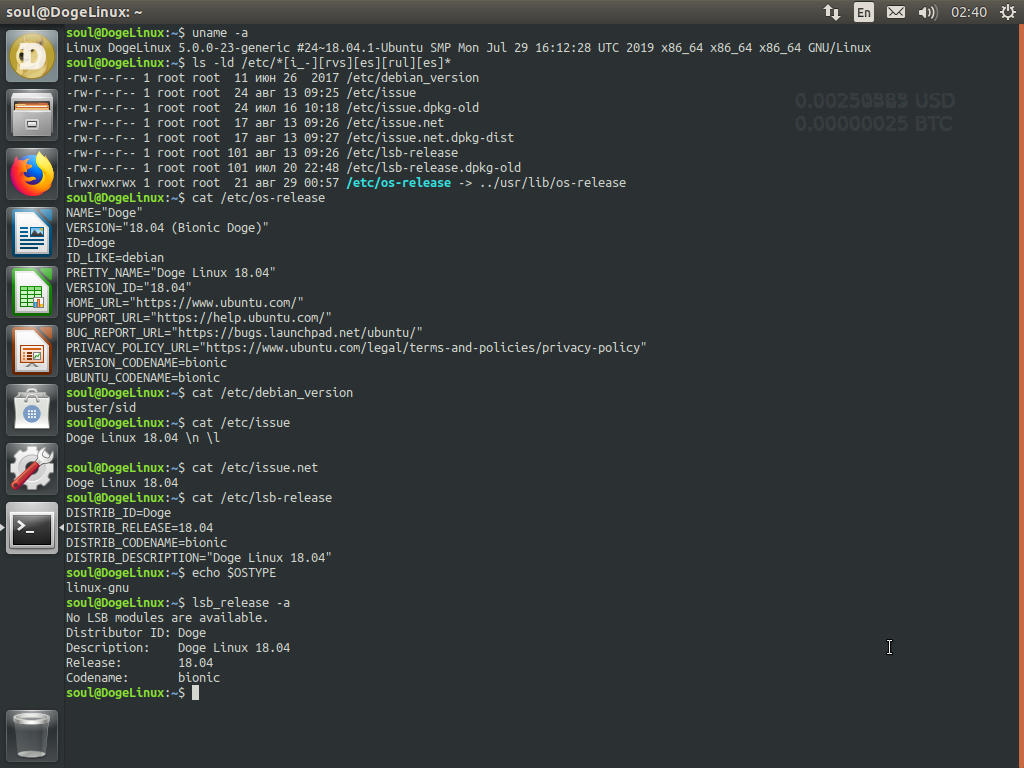Screen dimensions: 1024x768
Task: Open the sound volume indicator
Action: [927, 12]
